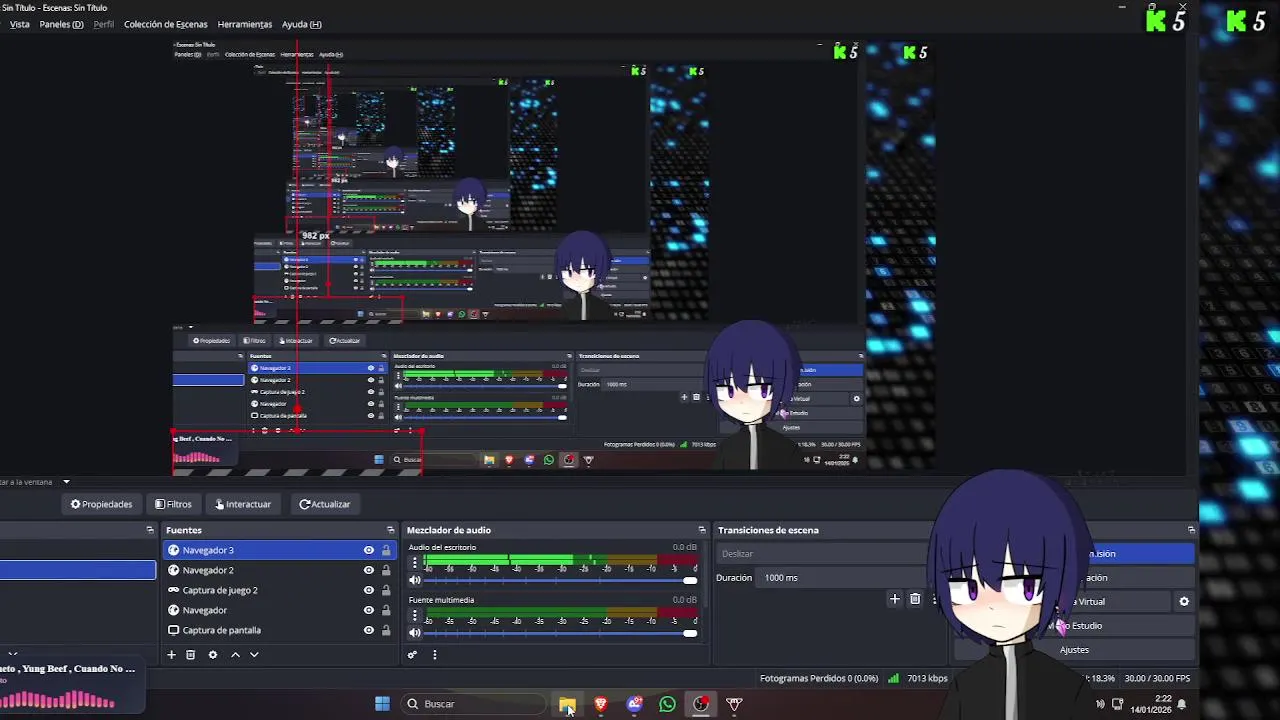Image resolution: width=1280 pixels, height=720 pixels.
Task: Open the Ajustes button in controls
Action: 1074,650
